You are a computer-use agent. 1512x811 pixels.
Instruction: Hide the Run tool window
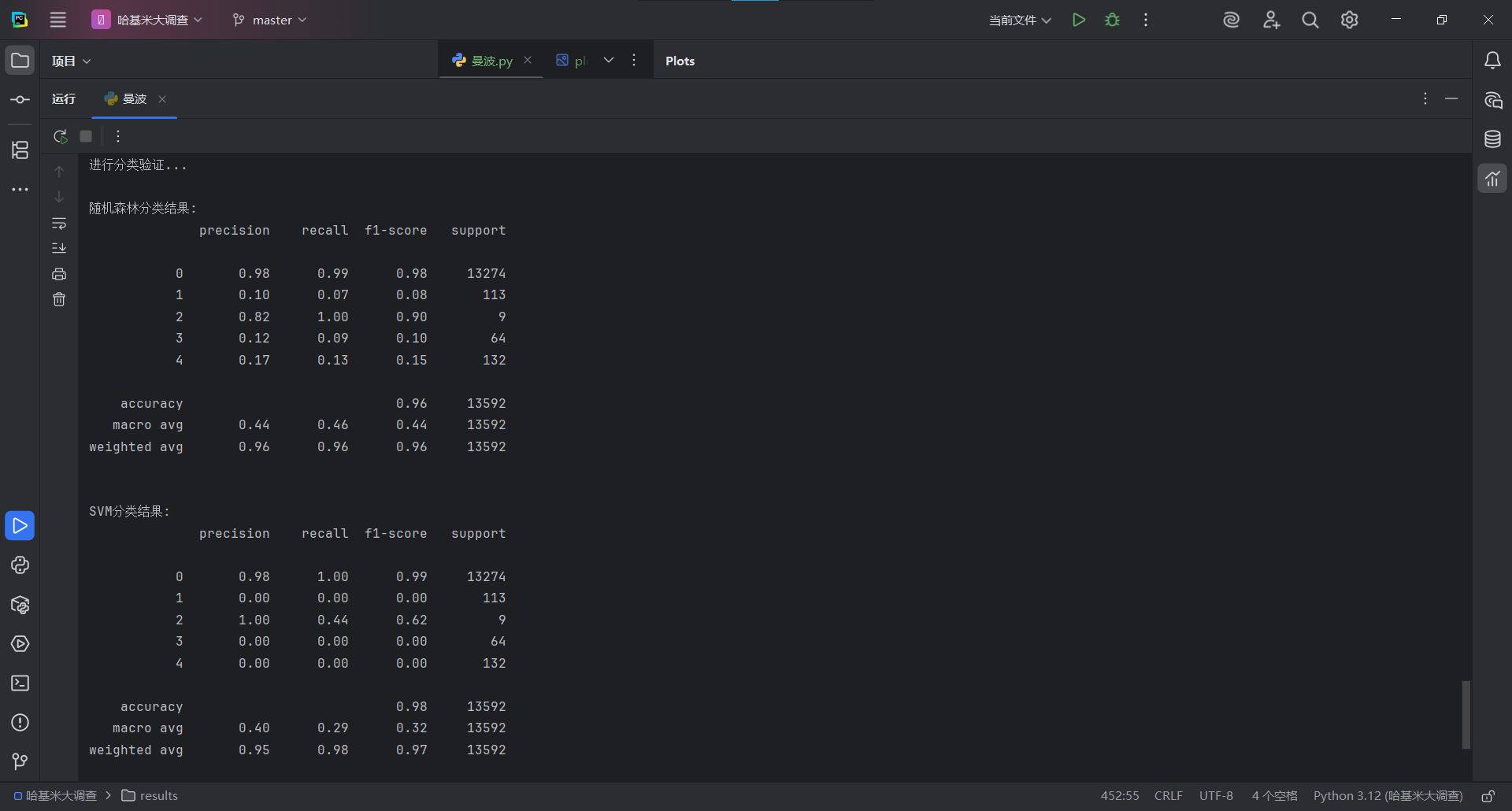coord(1451,98)
